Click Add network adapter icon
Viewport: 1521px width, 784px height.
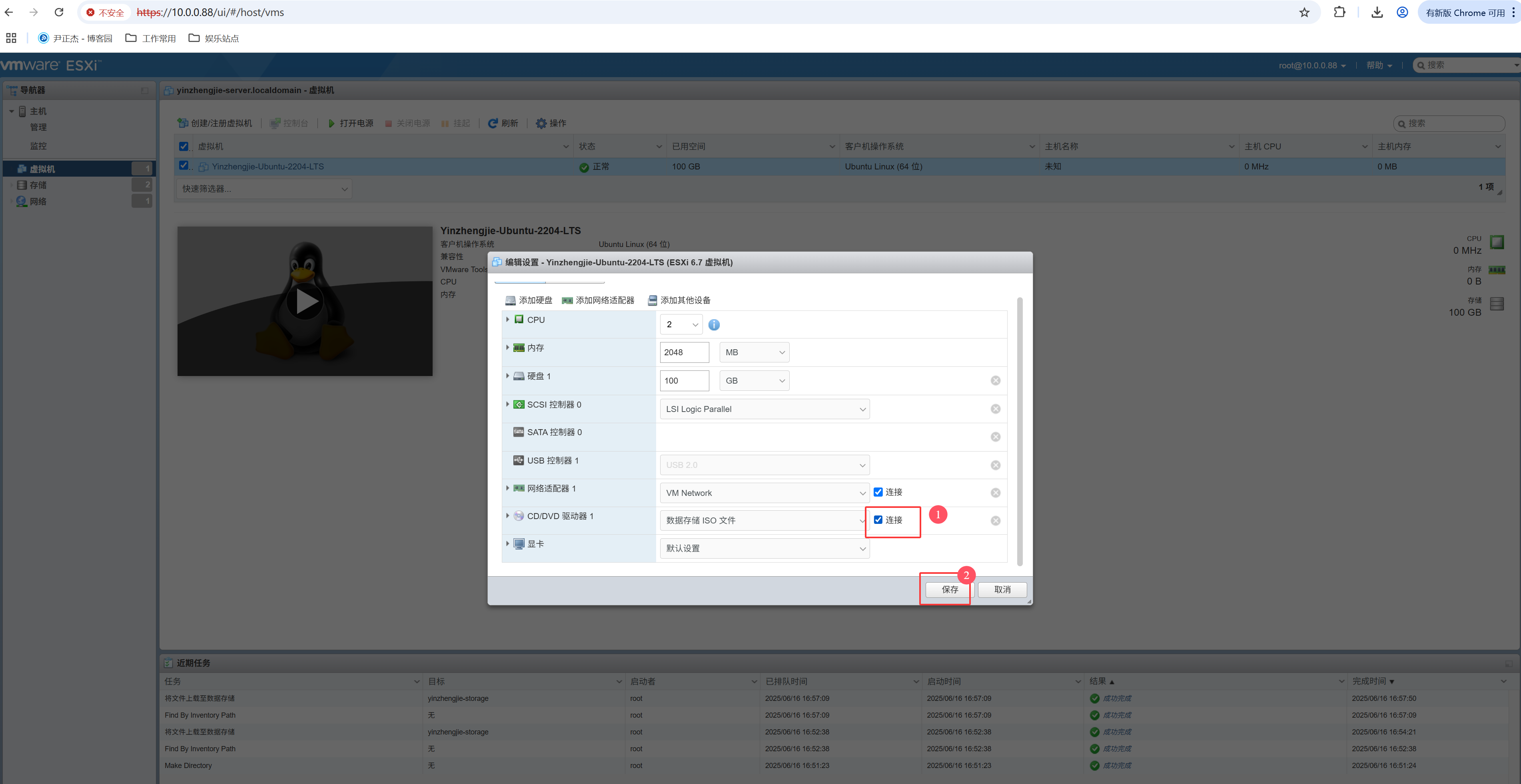tap(567, 300)
